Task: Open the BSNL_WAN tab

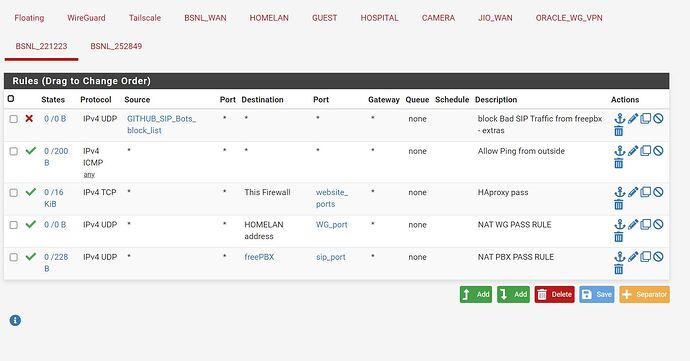Action: 205,18
